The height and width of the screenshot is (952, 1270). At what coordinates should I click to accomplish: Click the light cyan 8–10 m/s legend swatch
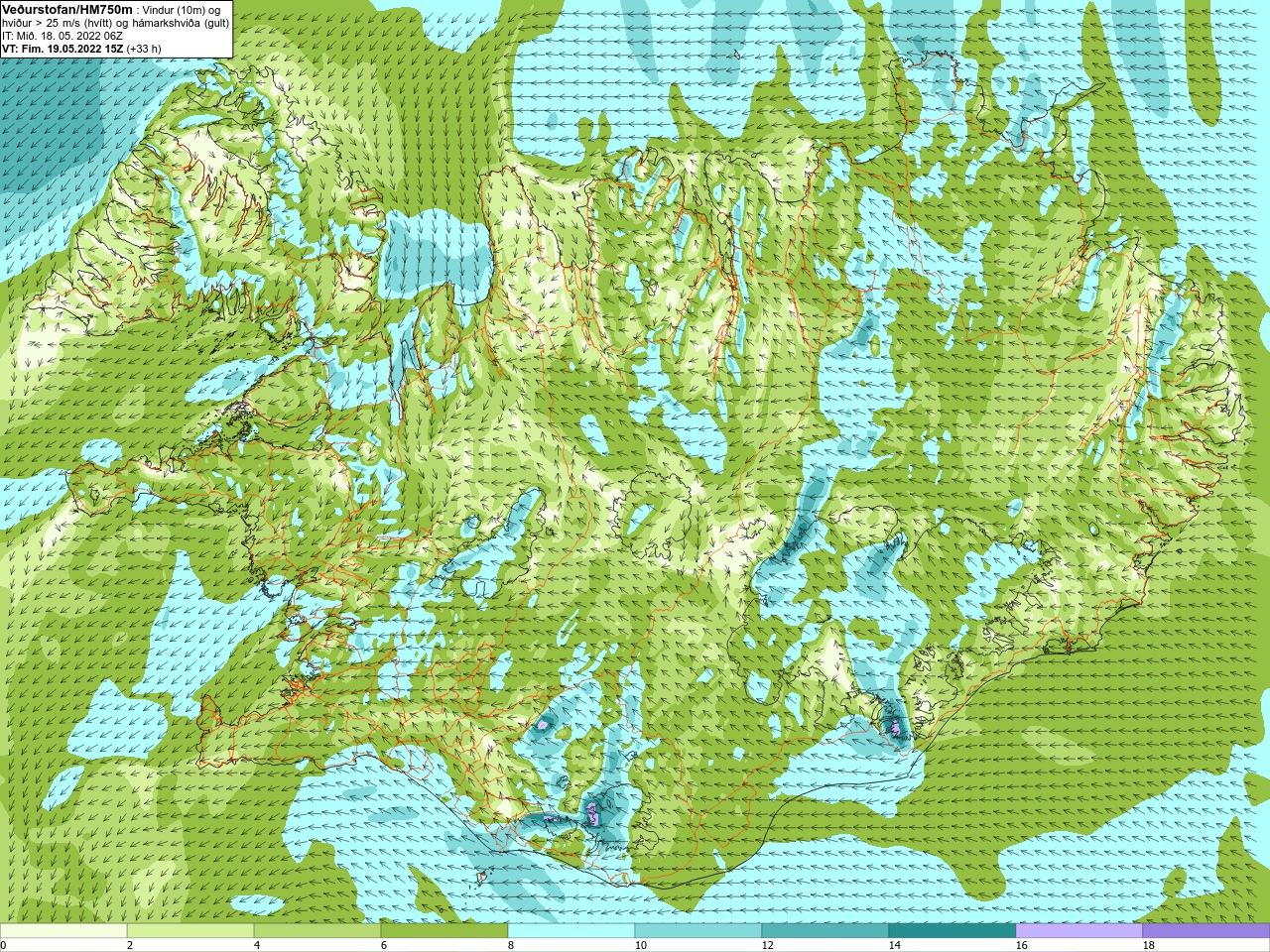571,931
